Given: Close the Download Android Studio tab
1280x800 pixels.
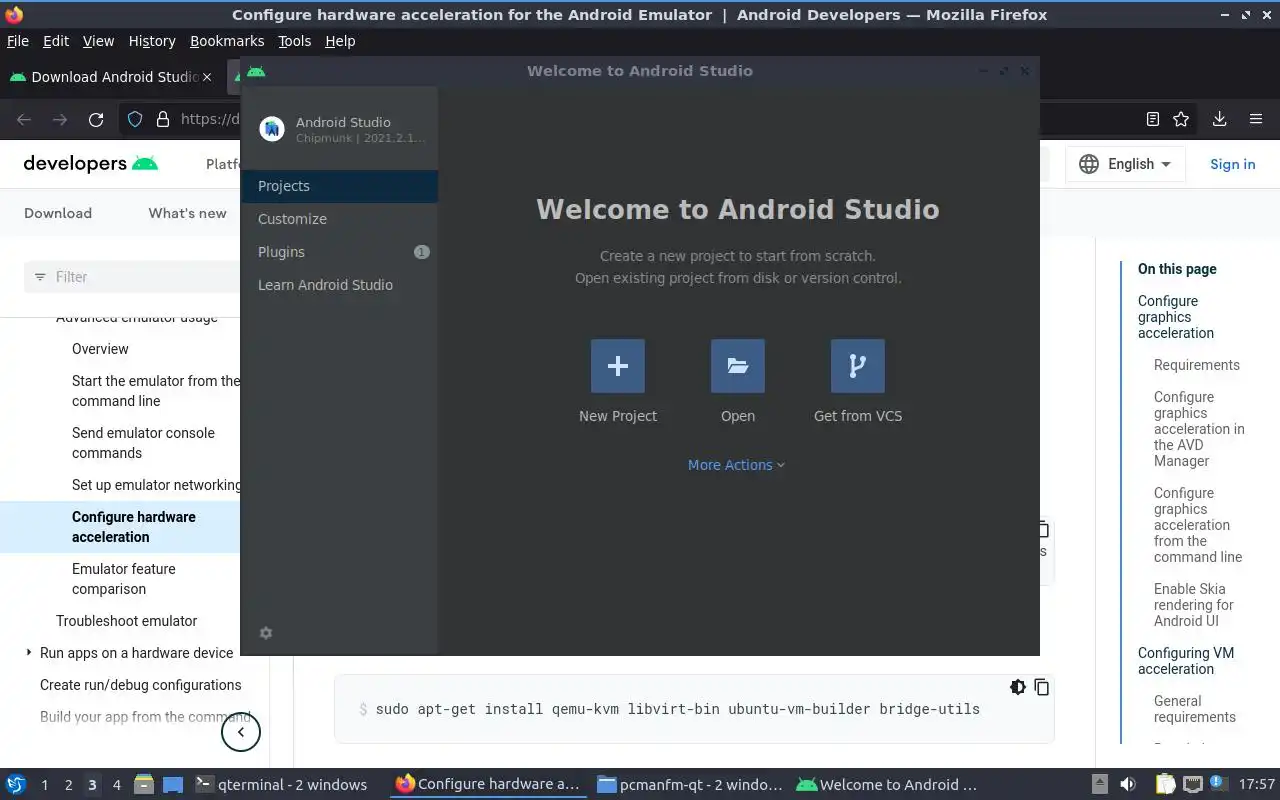Looking at the screenshot, I should 207,77.
